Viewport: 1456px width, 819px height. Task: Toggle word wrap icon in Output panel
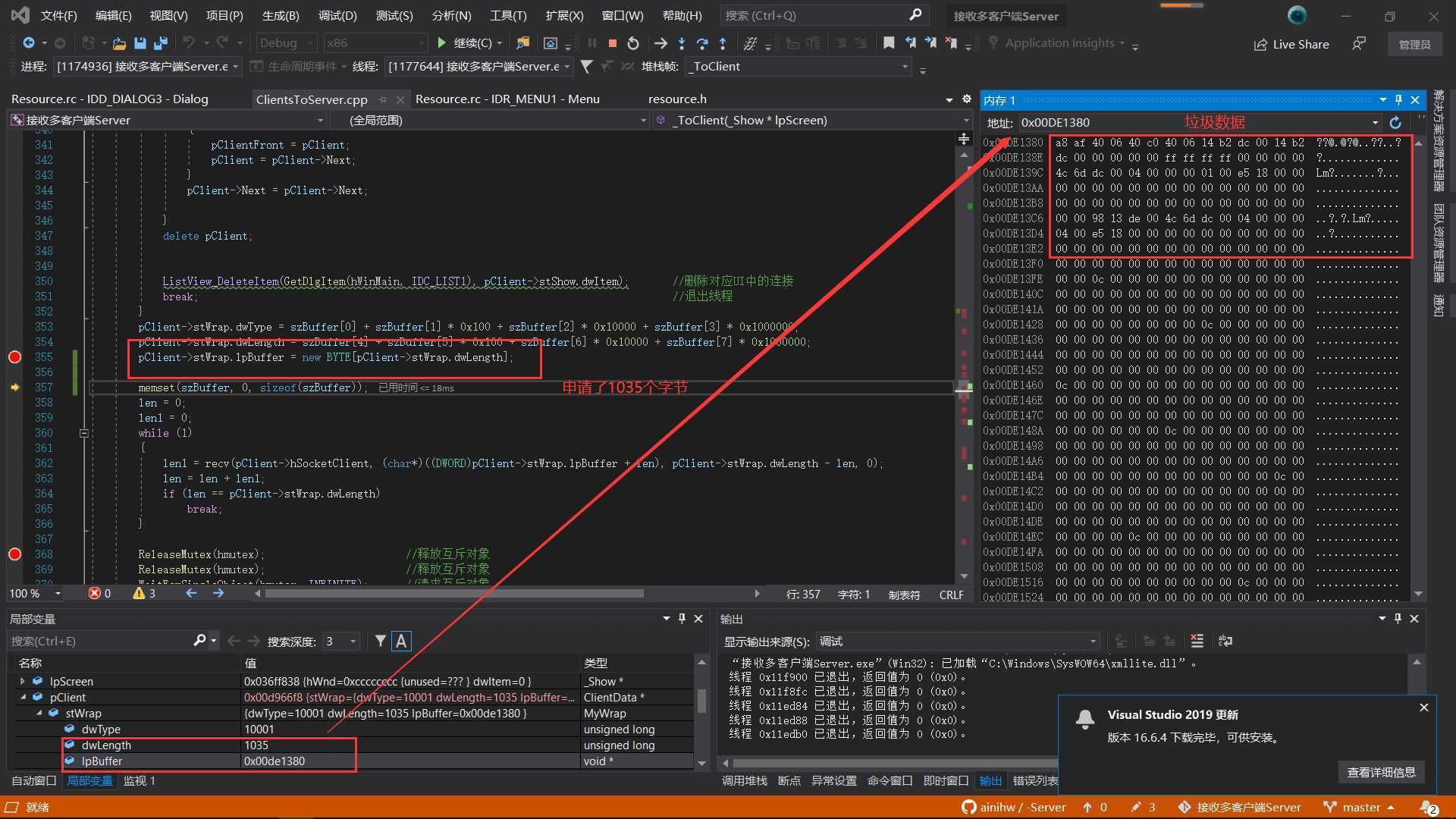pyautogui.click(x=1225, y=642)
